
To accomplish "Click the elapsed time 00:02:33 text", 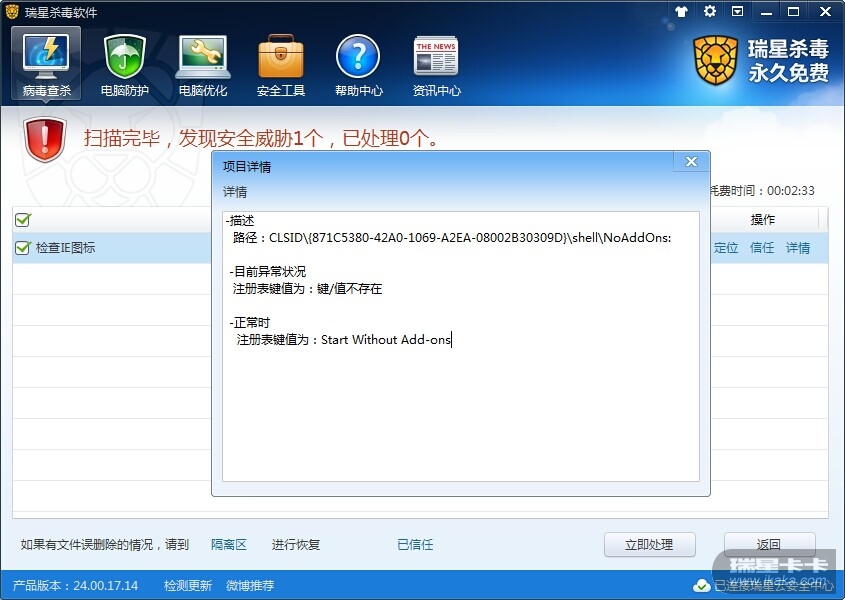I will click(x=791, y=191).
